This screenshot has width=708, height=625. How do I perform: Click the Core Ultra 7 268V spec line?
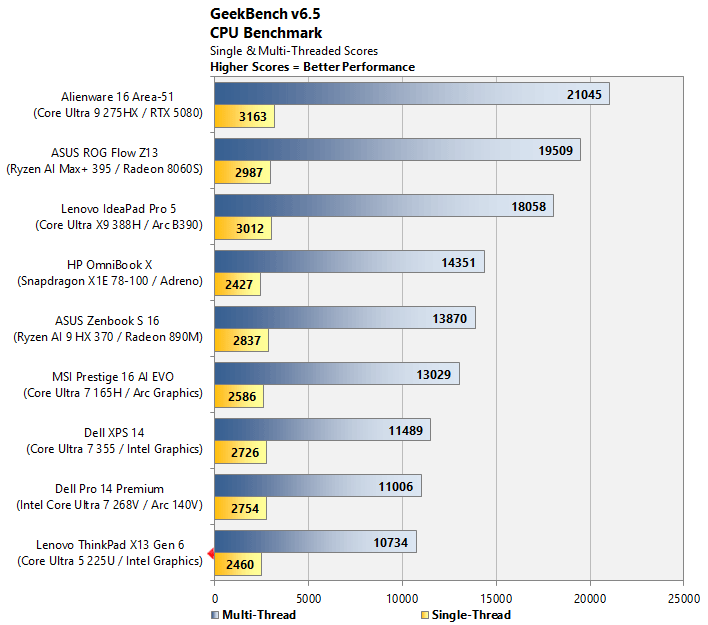coord(110,505)
